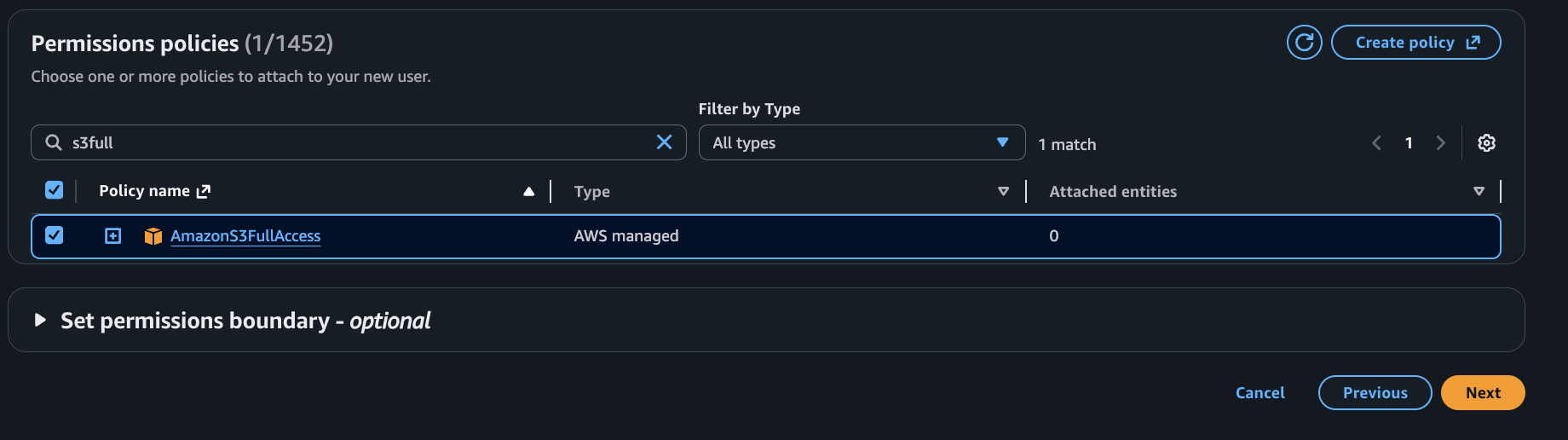Viewport: 1568px width, 440px height.
Task: Open the All types filter dropdown
Action: coord(861,142)
